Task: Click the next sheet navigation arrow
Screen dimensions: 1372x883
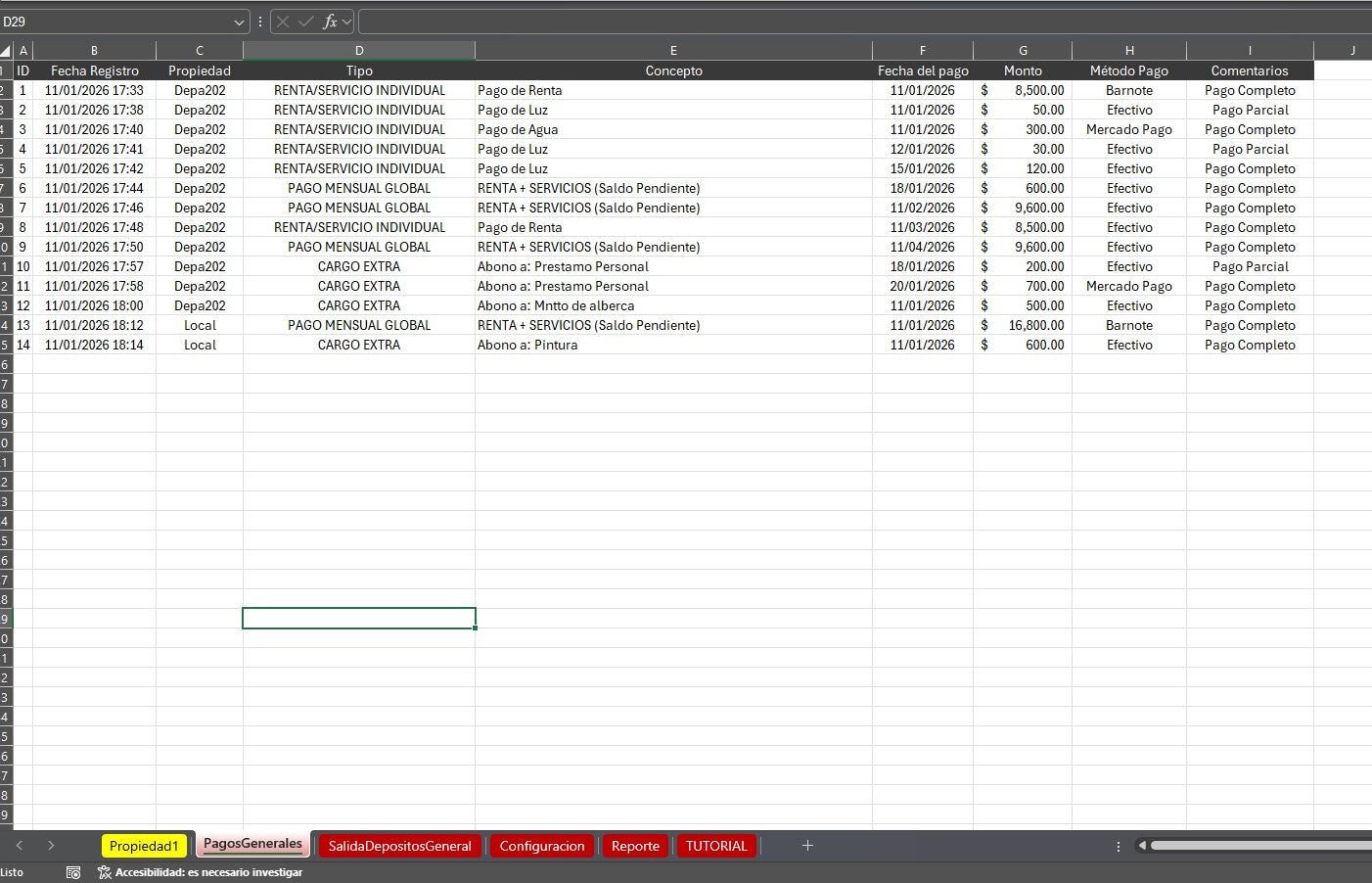Action: coord(51,845)
